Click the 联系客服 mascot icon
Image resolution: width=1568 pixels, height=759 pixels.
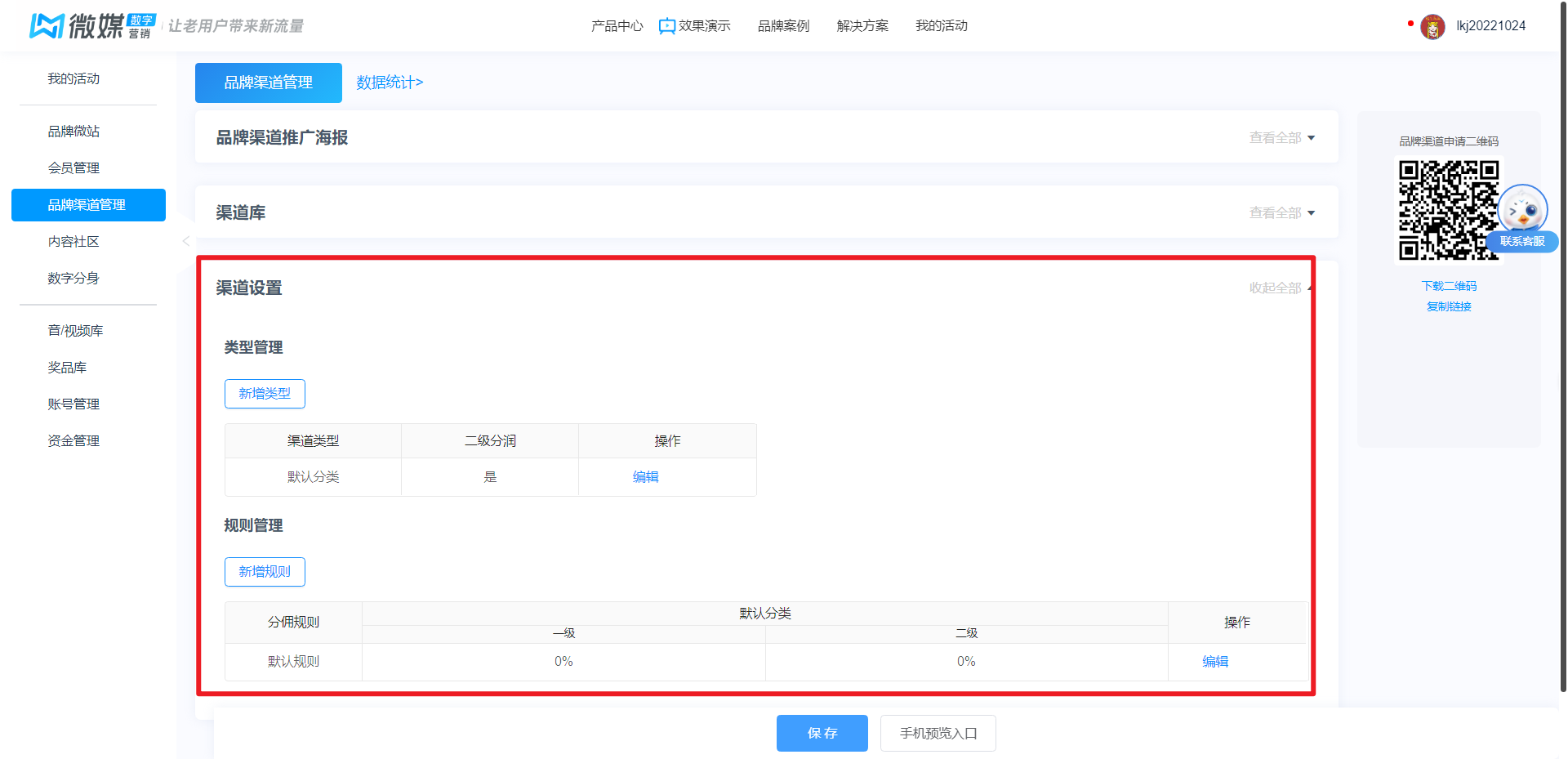click(1522, 211)
